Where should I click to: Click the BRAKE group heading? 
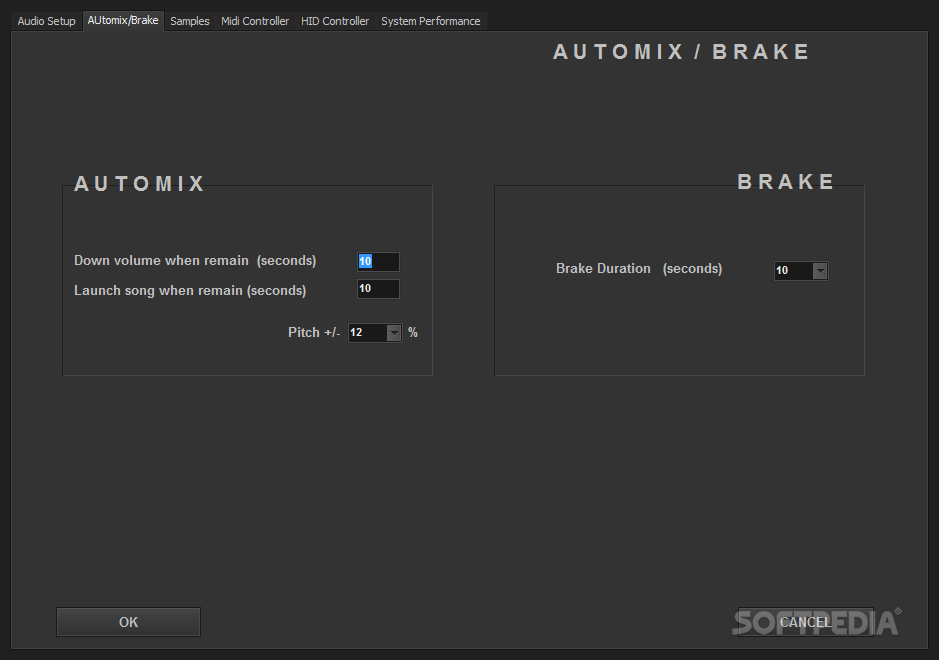pyautogui.click(x=786, y=181)
